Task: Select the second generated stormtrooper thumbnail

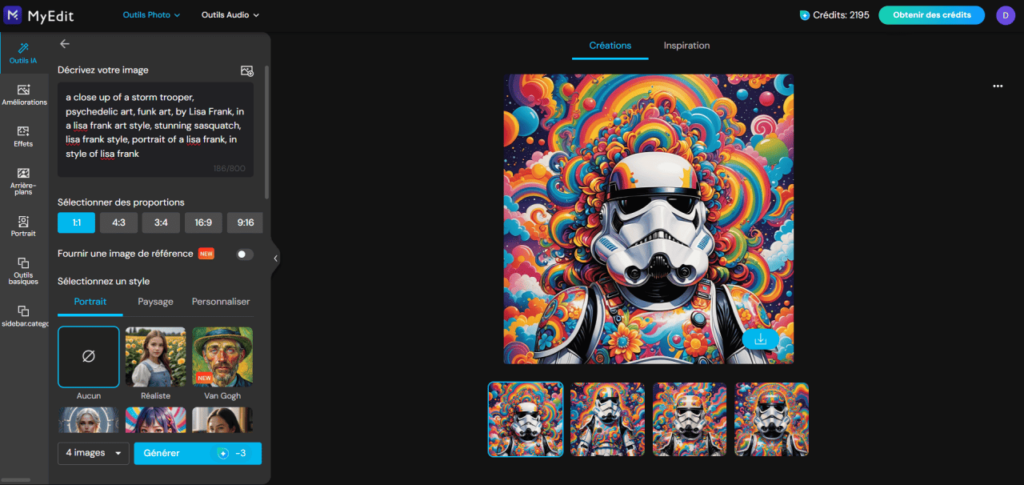Action: (607, 419)
